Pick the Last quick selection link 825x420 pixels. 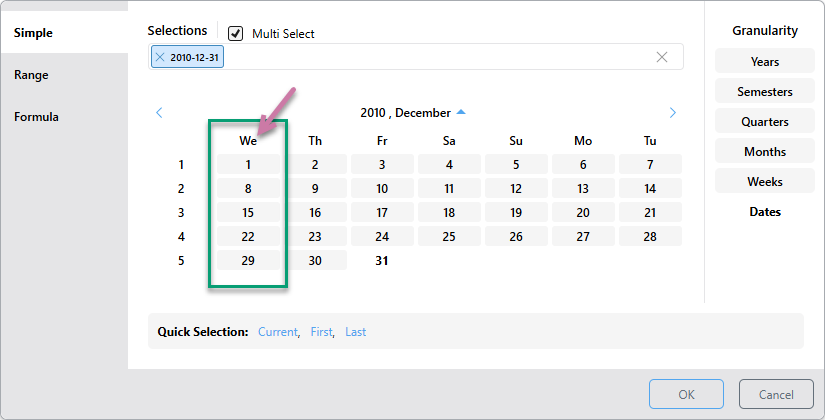356,332
